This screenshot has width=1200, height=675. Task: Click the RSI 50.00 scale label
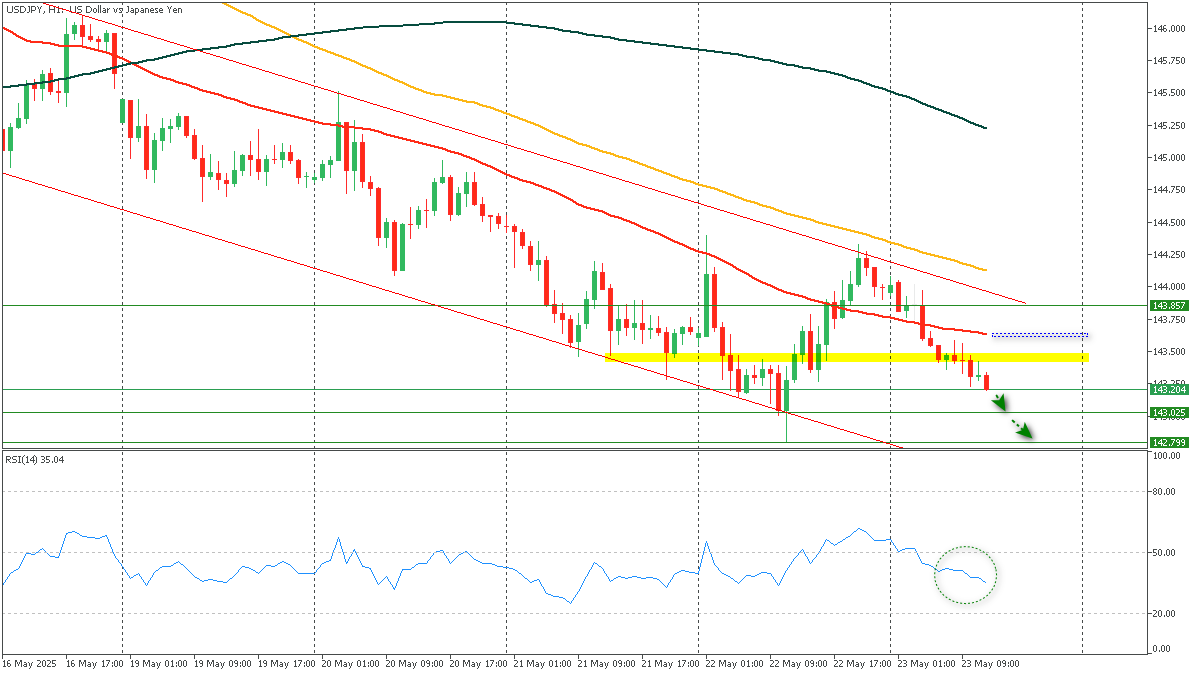(1164, 553)
